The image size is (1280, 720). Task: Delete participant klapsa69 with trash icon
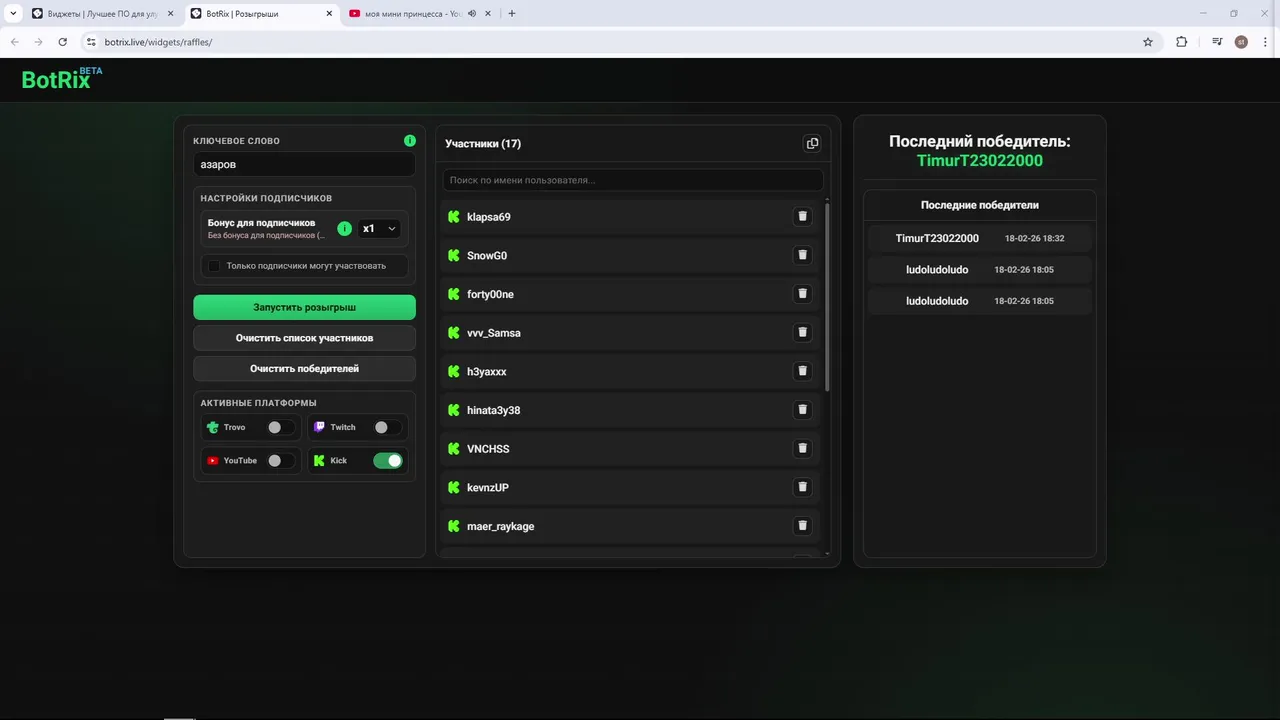point(802,217)
